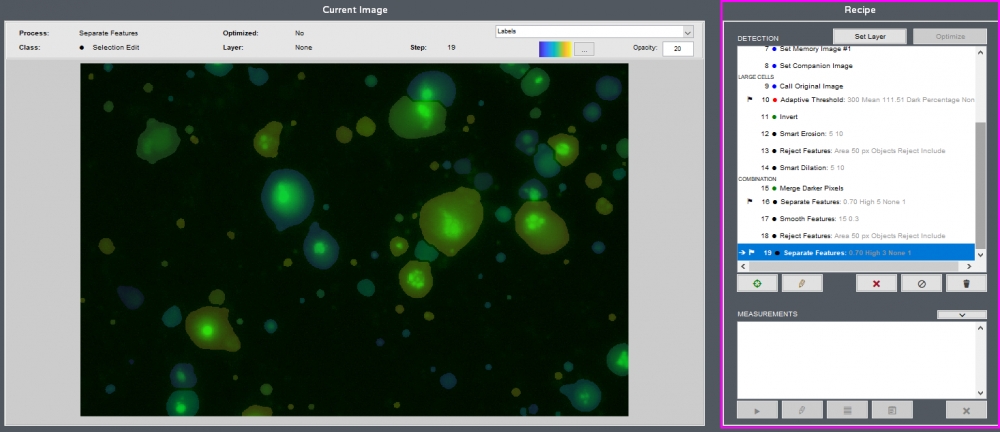Viewport: 1000px width, 432px height.
Task: Click the gray X button below Measurements
Action: point(966,410)
